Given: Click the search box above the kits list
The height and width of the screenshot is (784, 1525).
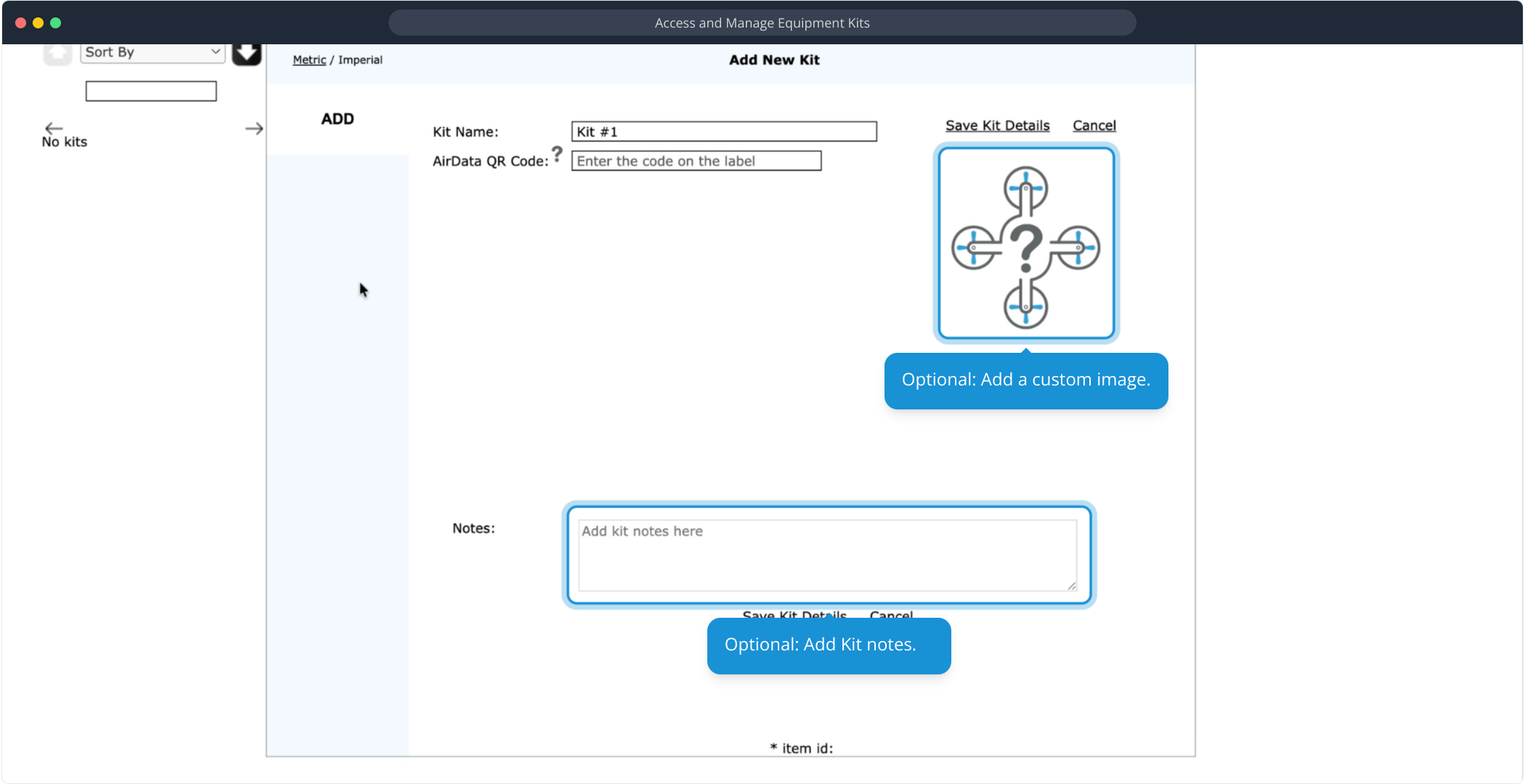Looking at the screenshot, I should pos(151,91).
